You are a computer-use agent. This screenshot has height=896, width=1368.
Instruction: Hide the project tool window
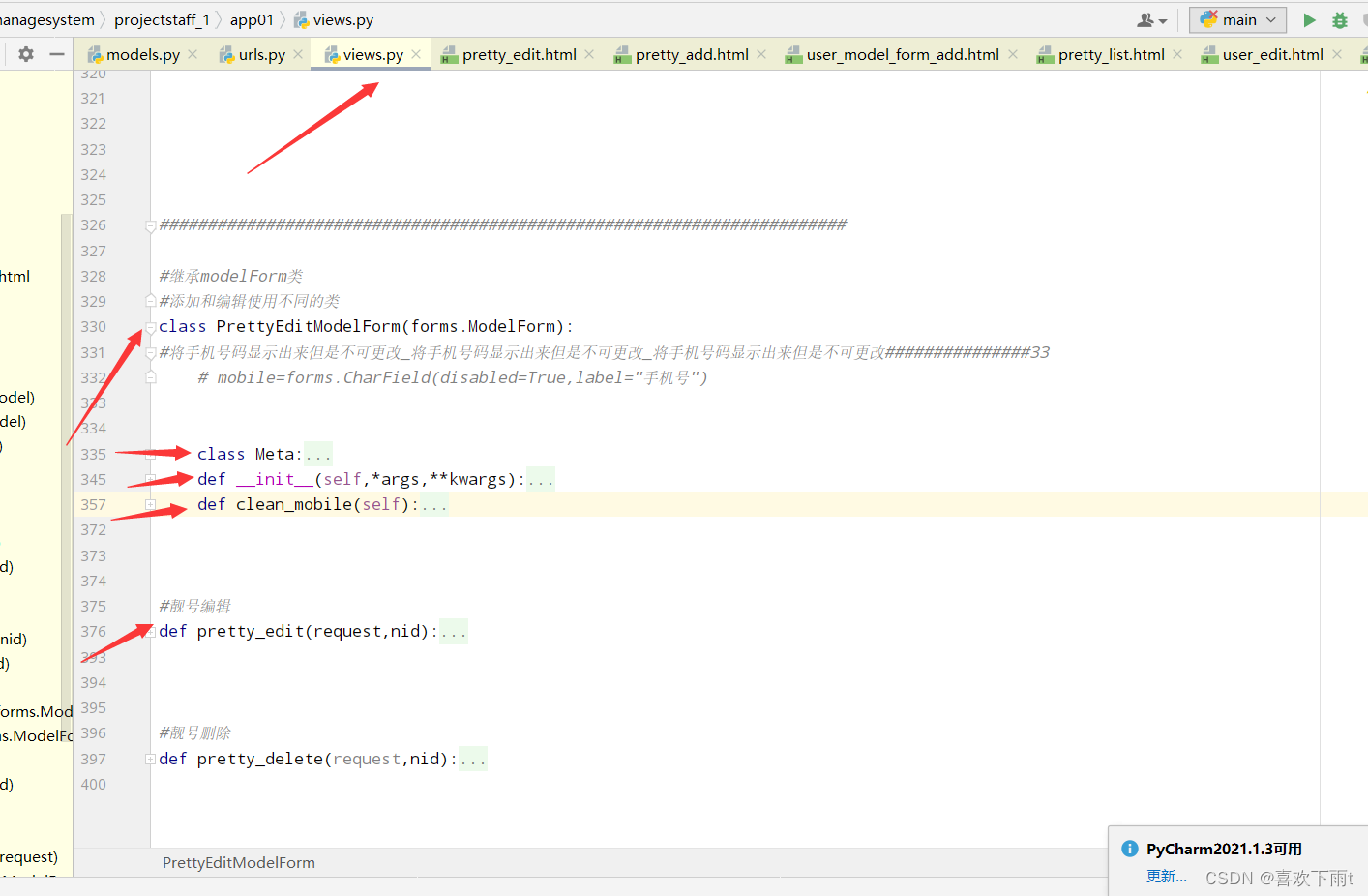point(57,54)
